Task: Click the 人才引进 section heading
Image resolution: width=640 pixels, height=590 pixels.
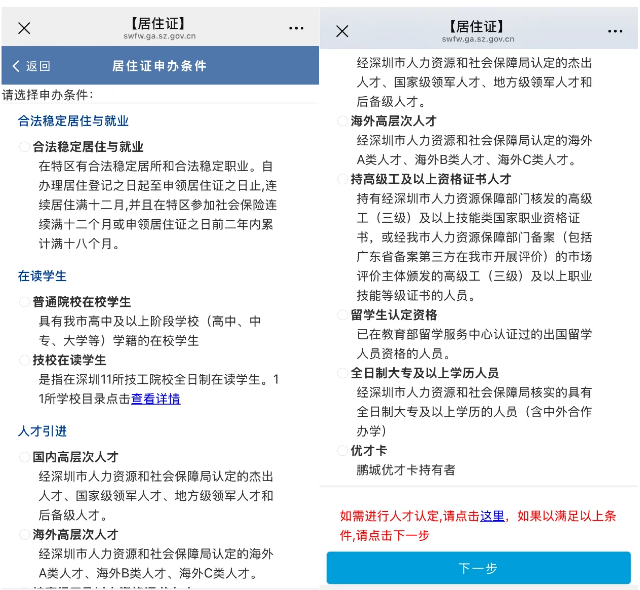Action: coord(42,431)
